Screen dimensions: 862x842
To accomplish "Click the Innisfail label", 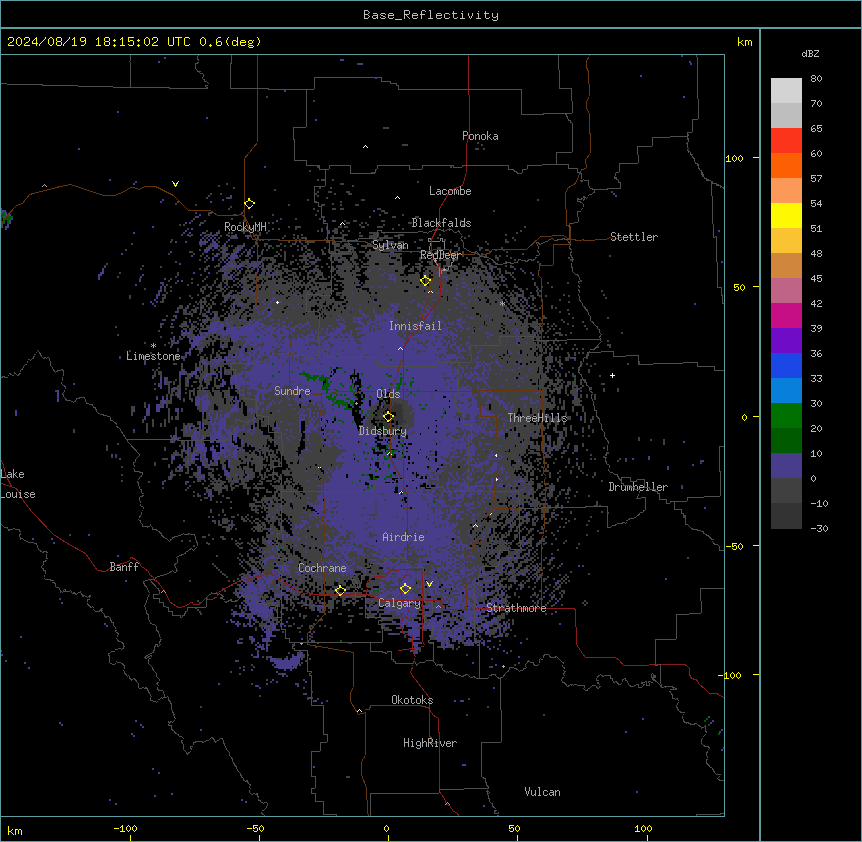I will [415, 326].
